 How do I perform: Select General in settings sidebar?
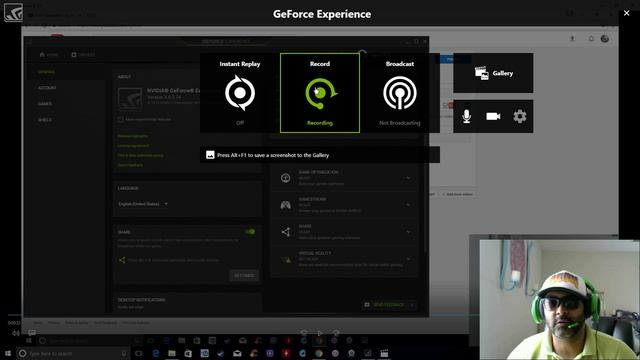point(46,72)
